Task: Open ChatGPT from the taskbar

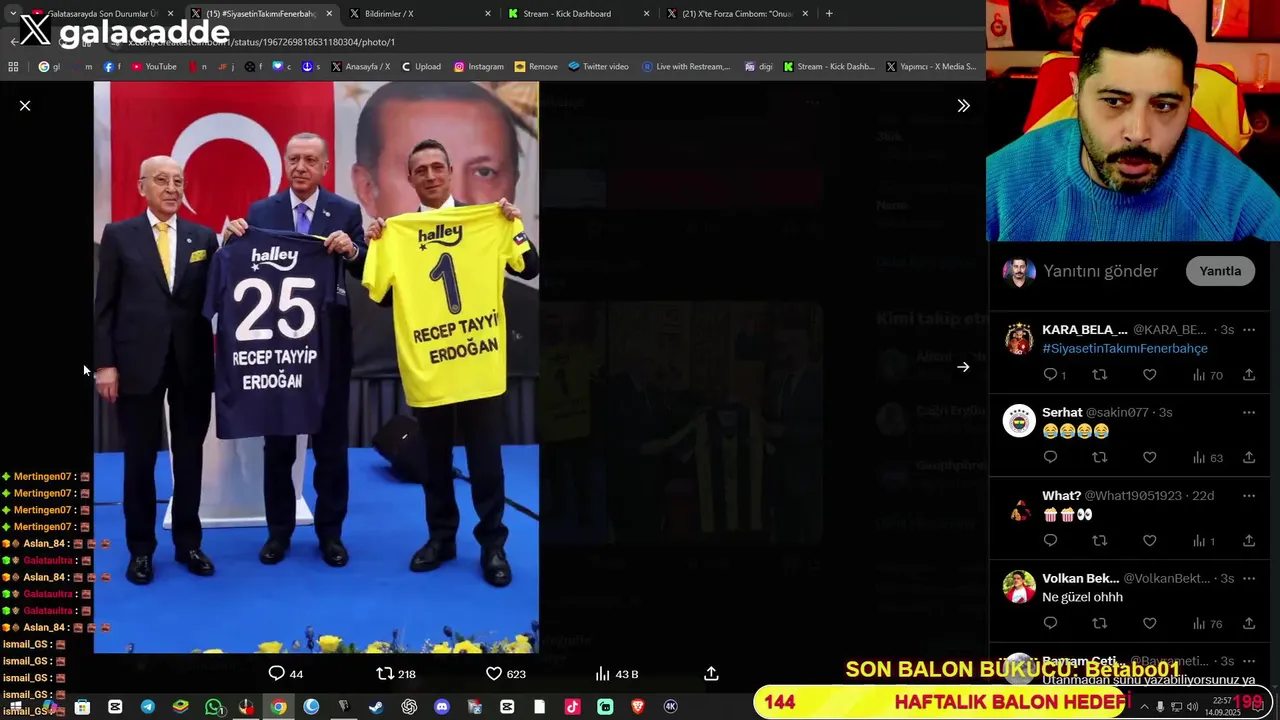Action: [x=409, y=707]
